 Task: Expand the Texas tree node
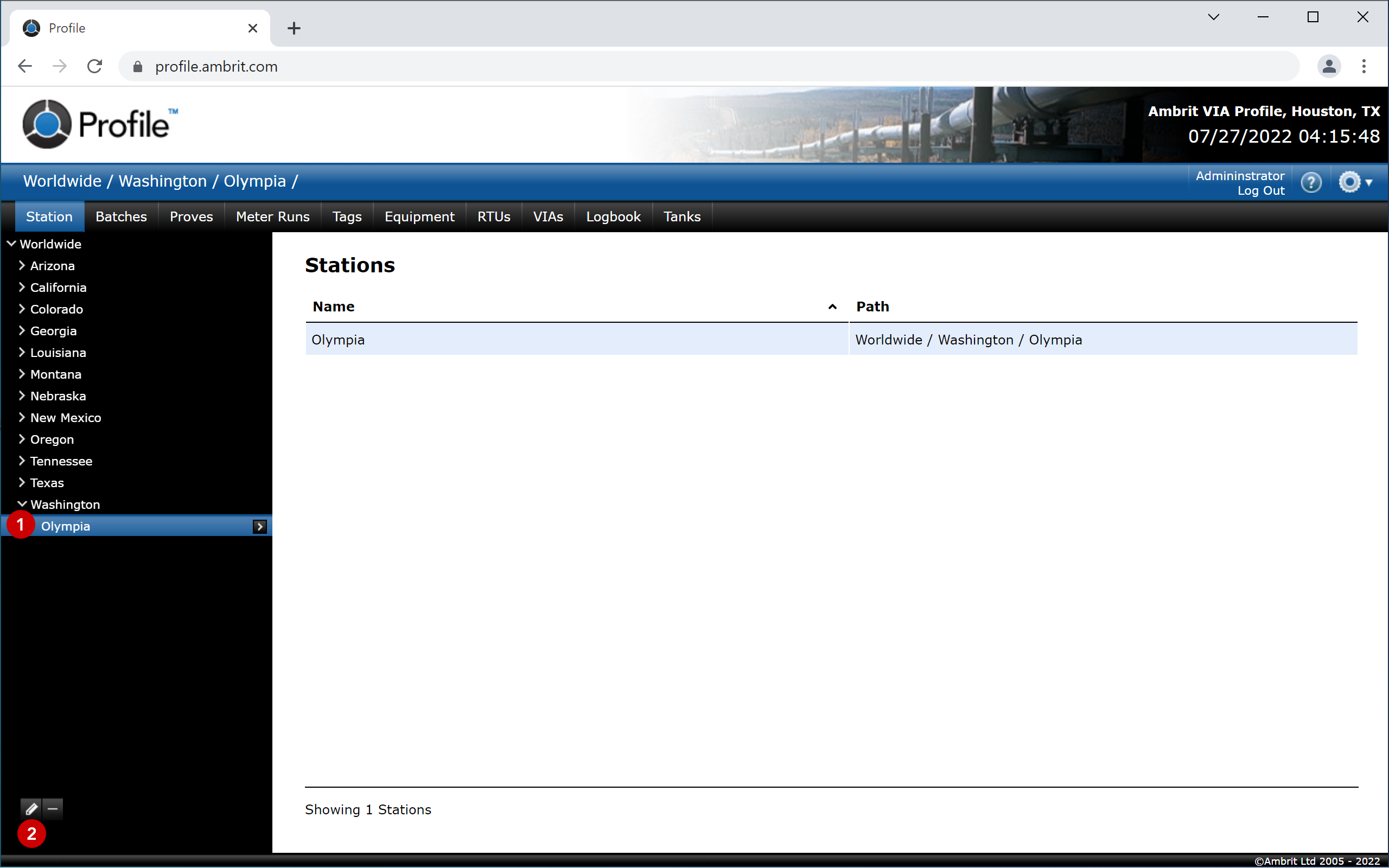[x=22, y=483]
